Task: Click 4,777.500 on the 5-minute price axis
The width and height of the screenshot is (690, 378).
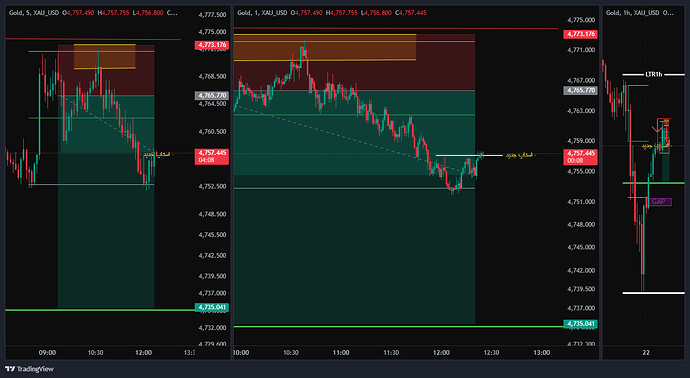Action: point(213,15)
